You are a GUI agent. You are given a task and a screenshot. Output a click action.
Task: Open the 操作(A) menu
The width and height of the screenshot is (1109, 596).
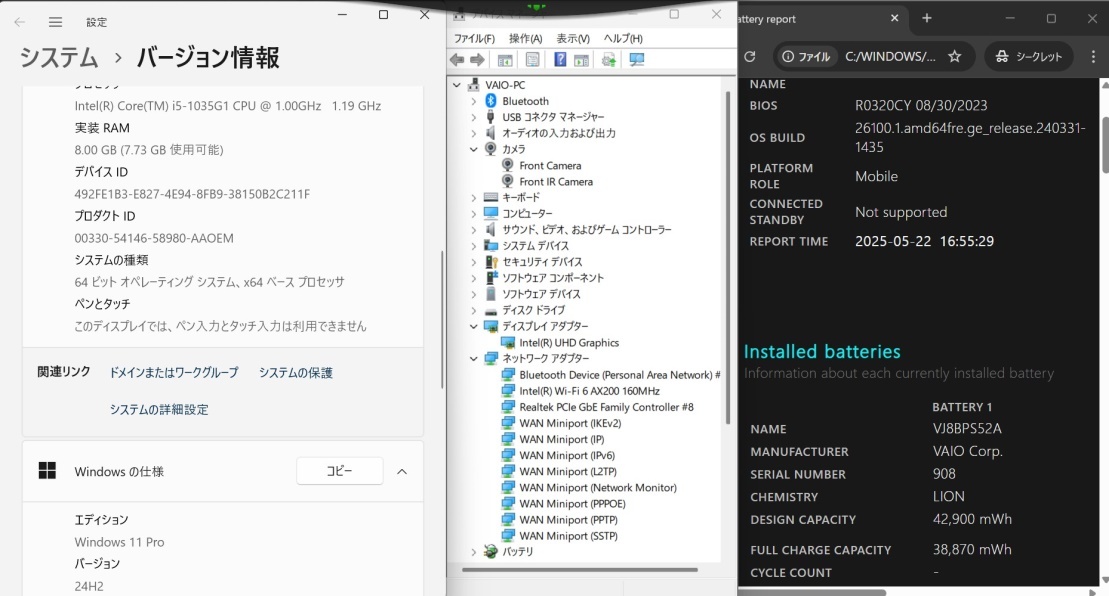pyautogui.click(x=526, y=38)
